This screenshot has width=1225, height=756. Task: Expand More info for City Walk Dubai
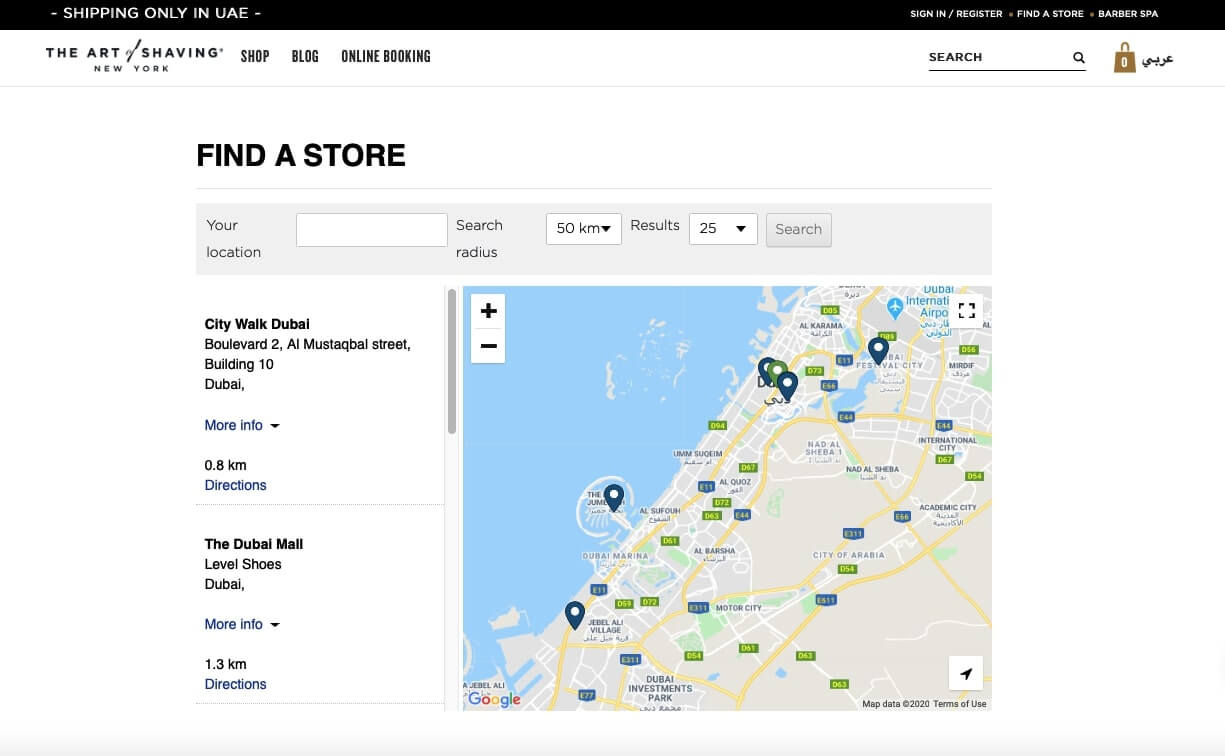[x=242, y=425]
